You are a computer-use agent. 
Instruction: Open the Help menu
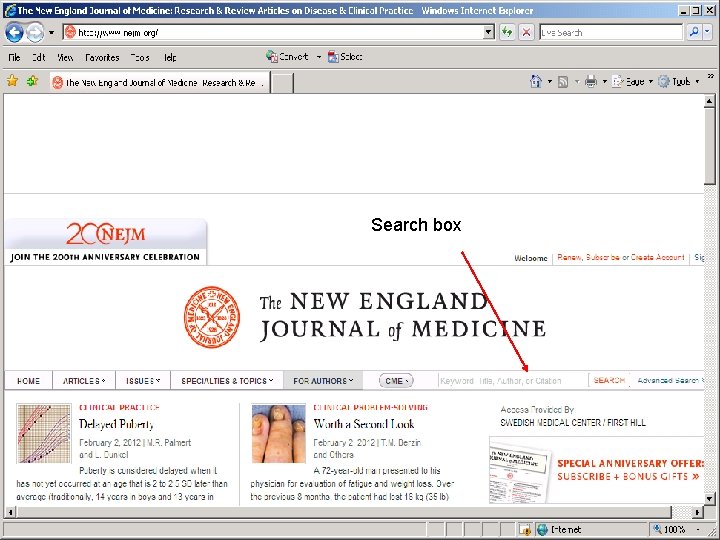170,57
